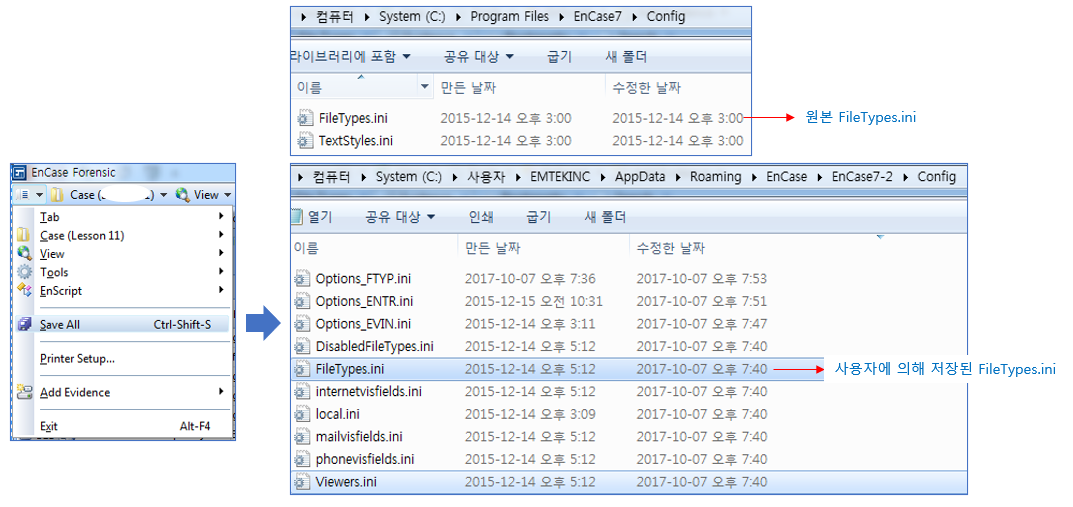Open the Add Evidence submenu
The image size is (1073, 507).
[x=123, y=392]
